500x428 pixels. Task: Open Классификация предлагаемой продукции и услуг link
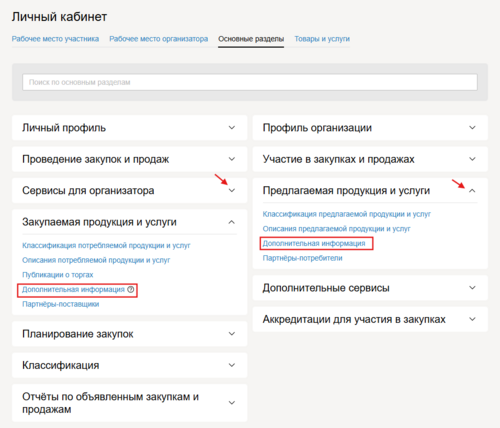[347, 214]
